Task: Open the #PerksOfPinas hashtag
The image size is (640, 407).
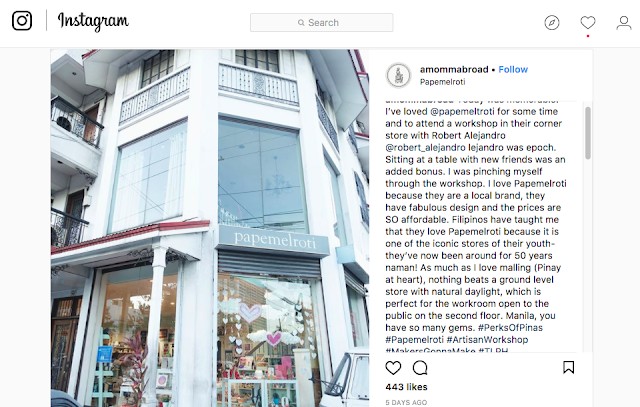Action: point(510,328)
